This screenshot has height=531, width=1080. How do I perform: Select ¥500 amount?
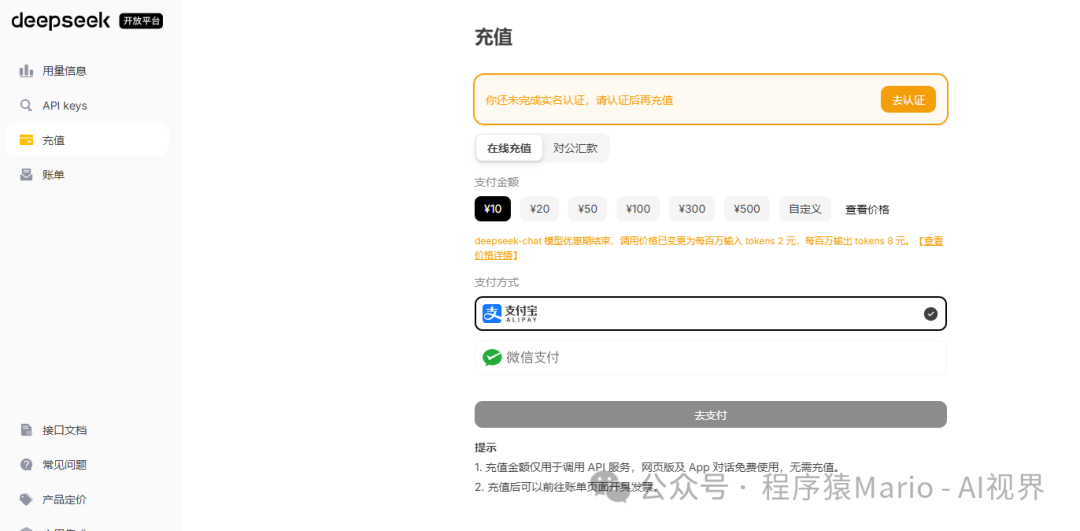(x=747, y=209)
